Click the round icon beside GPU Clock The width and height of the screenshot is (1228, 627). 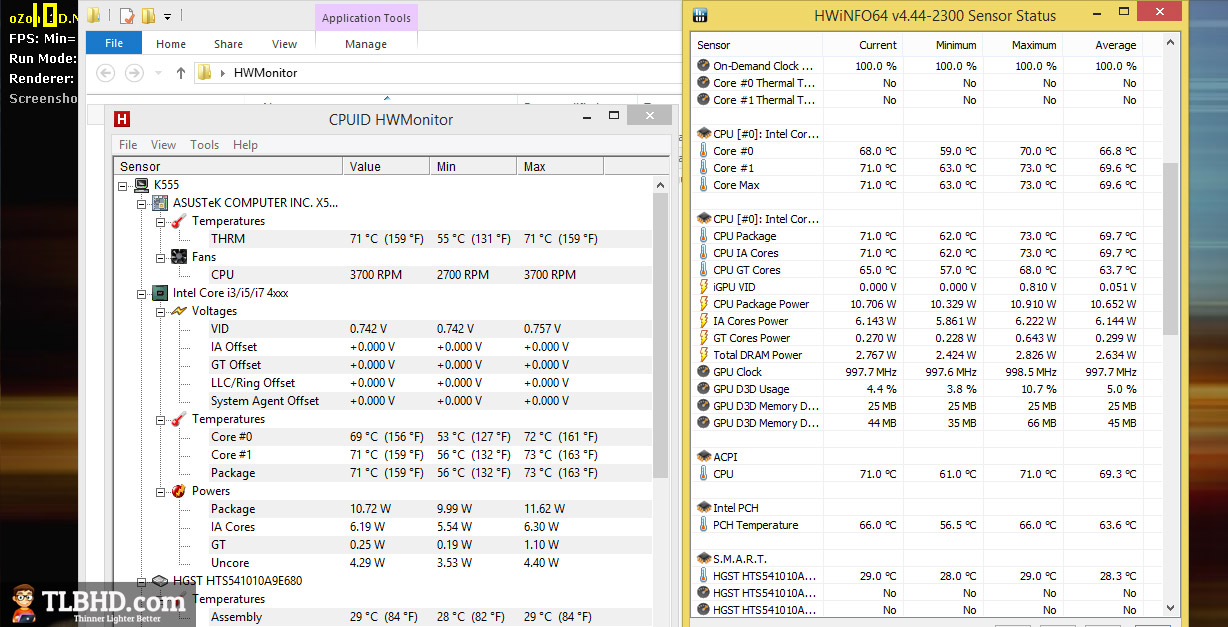pyautogui.click(x=703, y=372)
